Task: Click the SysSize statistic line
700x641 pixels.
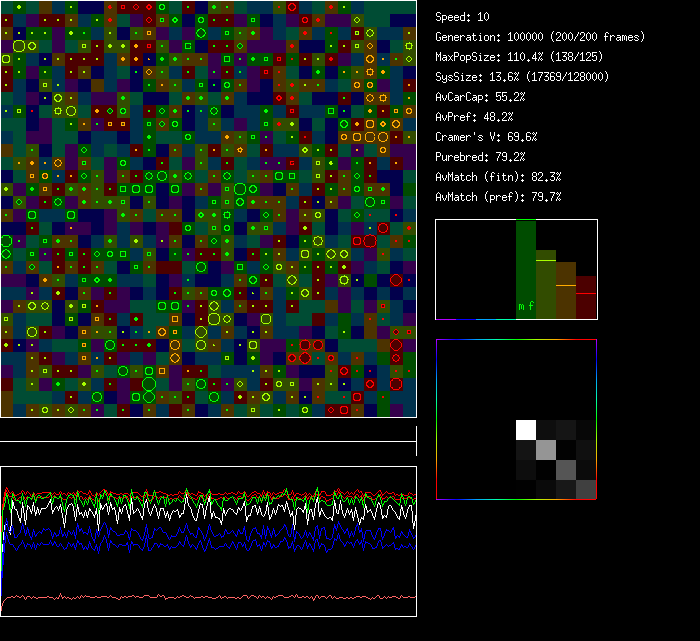Action: pos(522,77)
